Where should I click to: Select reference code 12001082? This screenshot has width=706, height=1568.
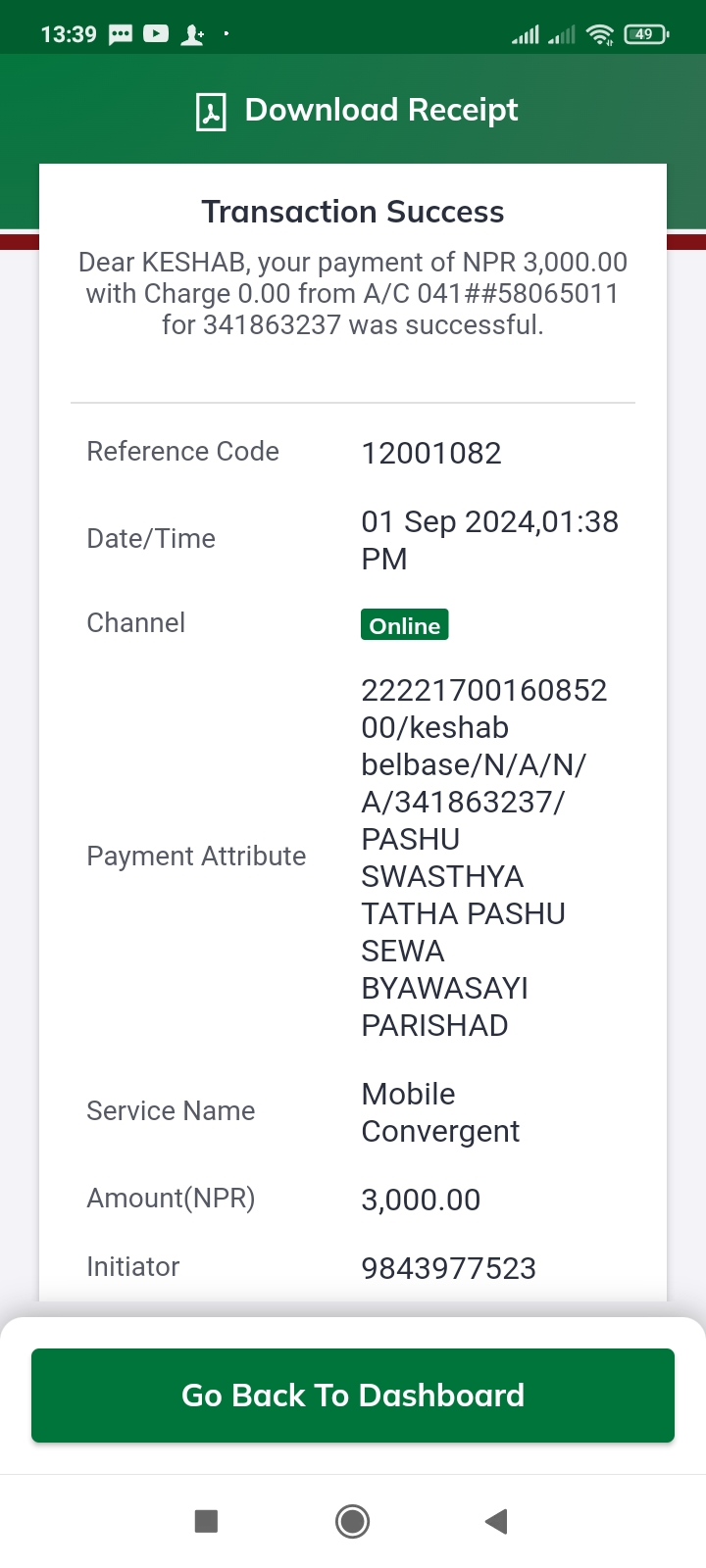click(431, 453)
